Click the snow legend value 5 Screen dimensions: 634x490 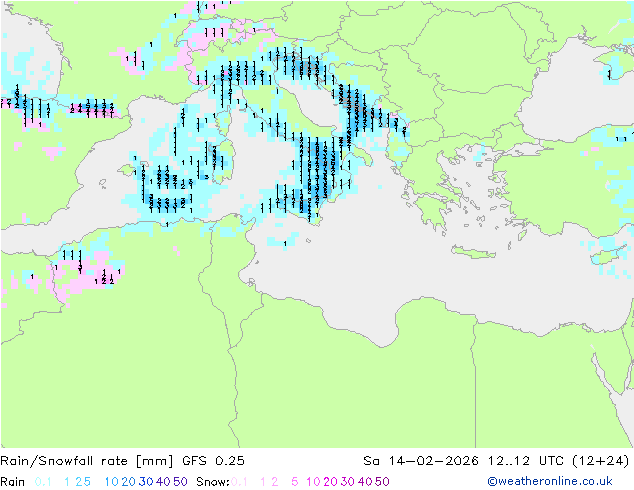click(295, 482)
